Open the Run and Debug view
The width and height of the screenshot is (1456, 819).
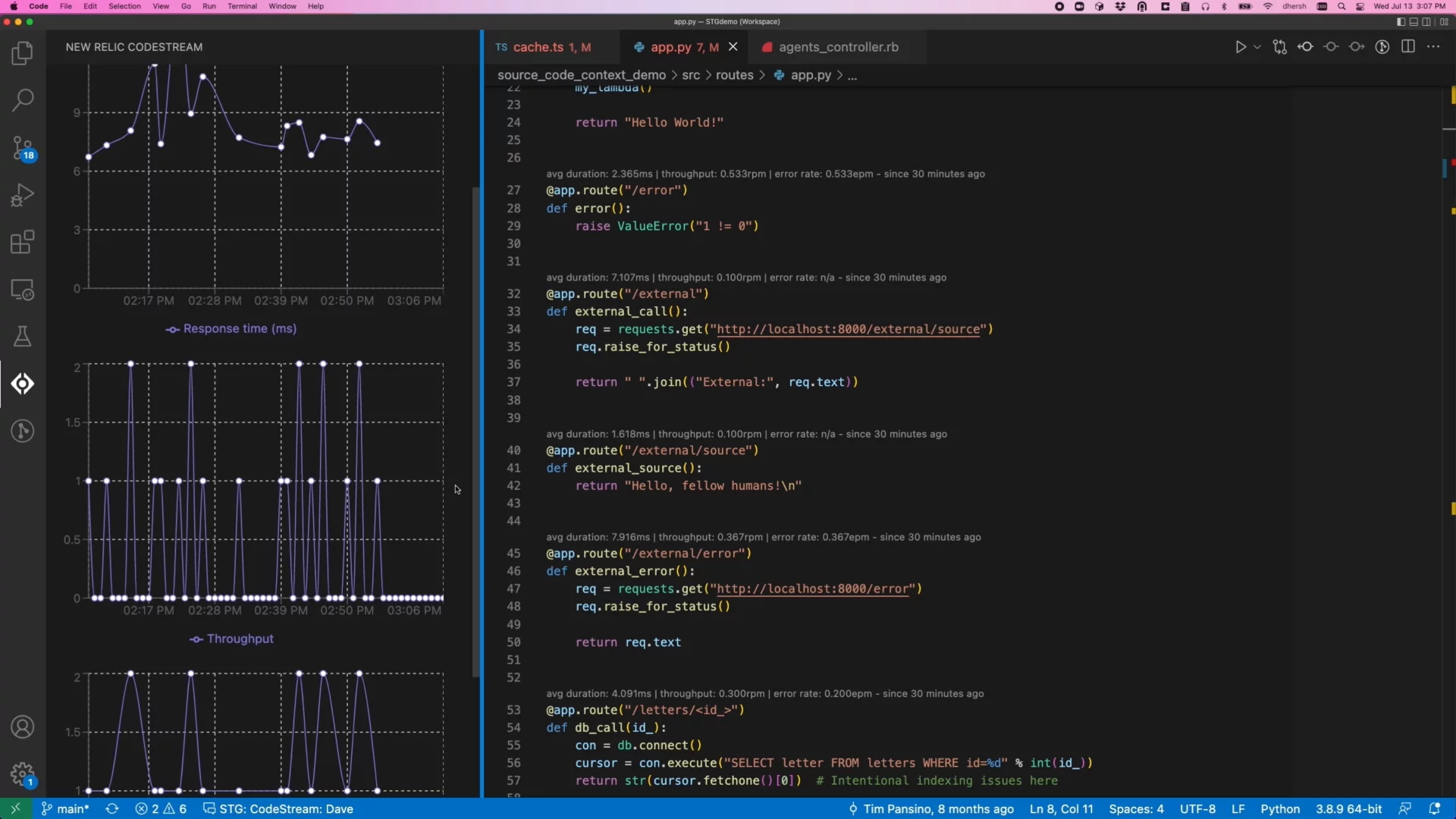pos(23,195)
